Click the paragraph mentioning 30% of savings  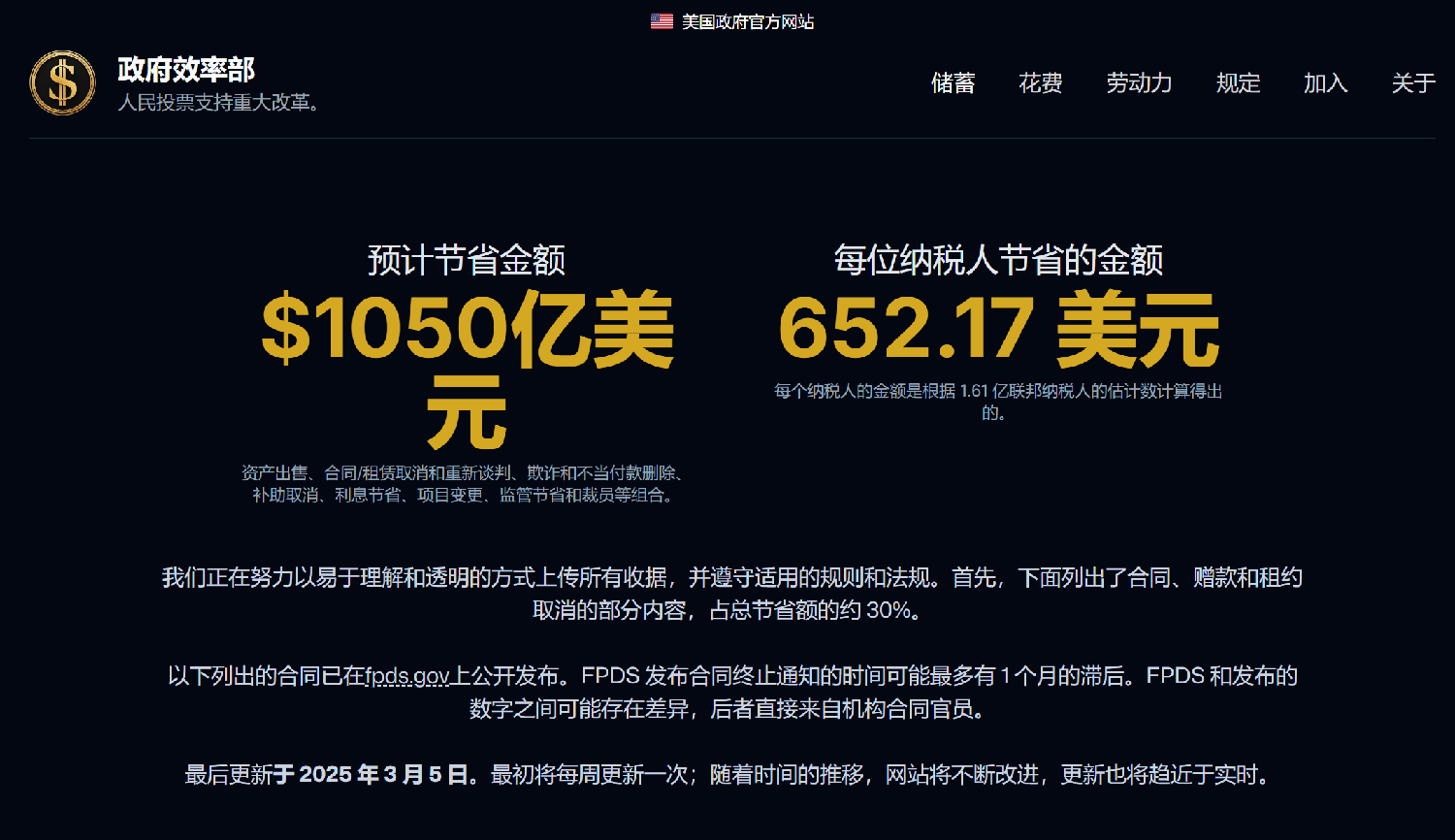[731, 594]
